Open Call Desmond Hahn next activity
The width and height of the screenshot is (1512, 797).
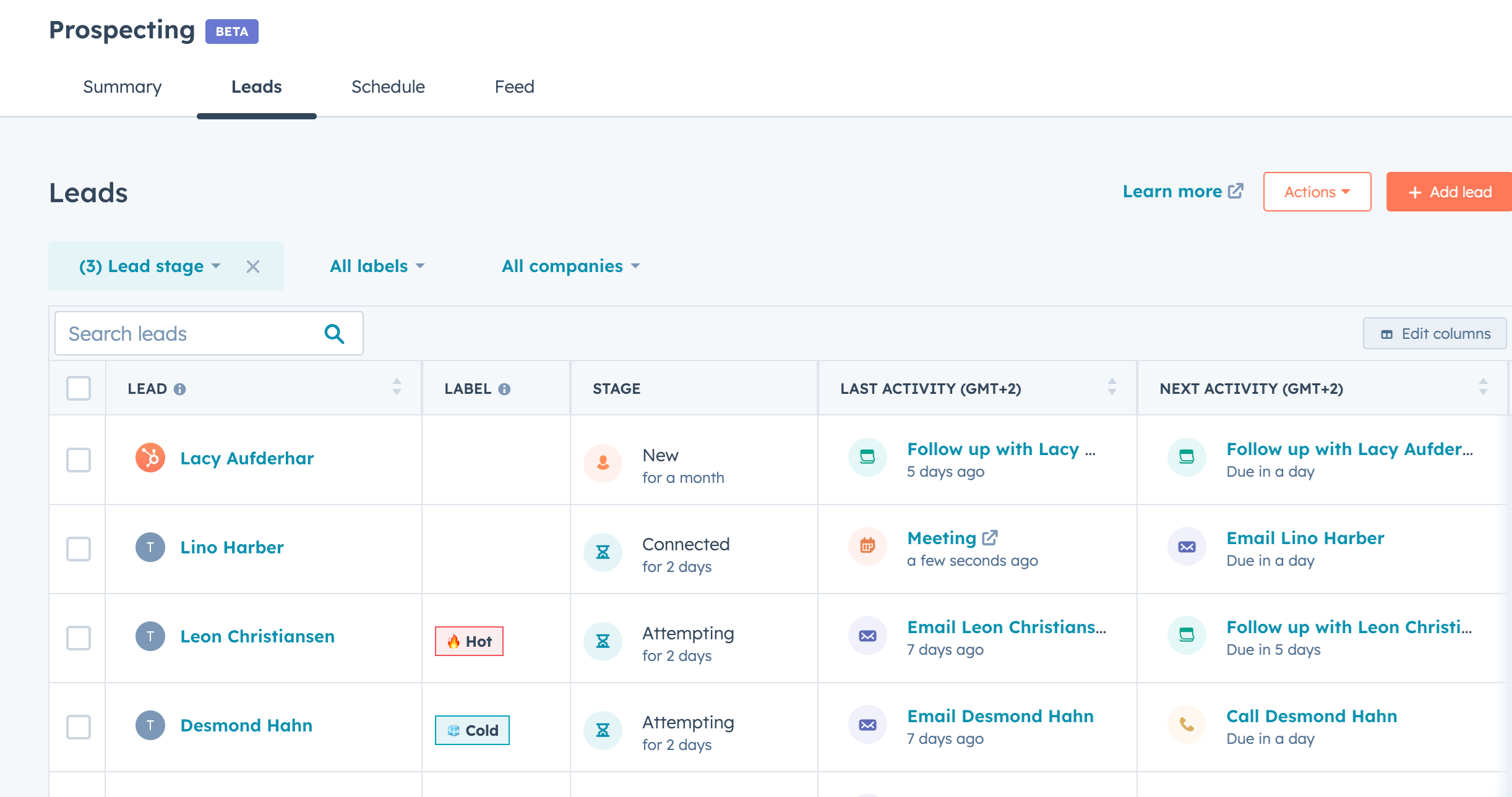pos(1312,716)
